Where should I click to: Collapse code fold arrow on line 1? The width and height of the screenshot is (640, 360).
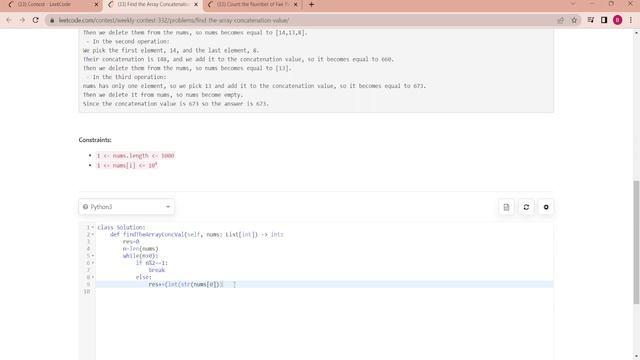[93, 227]
